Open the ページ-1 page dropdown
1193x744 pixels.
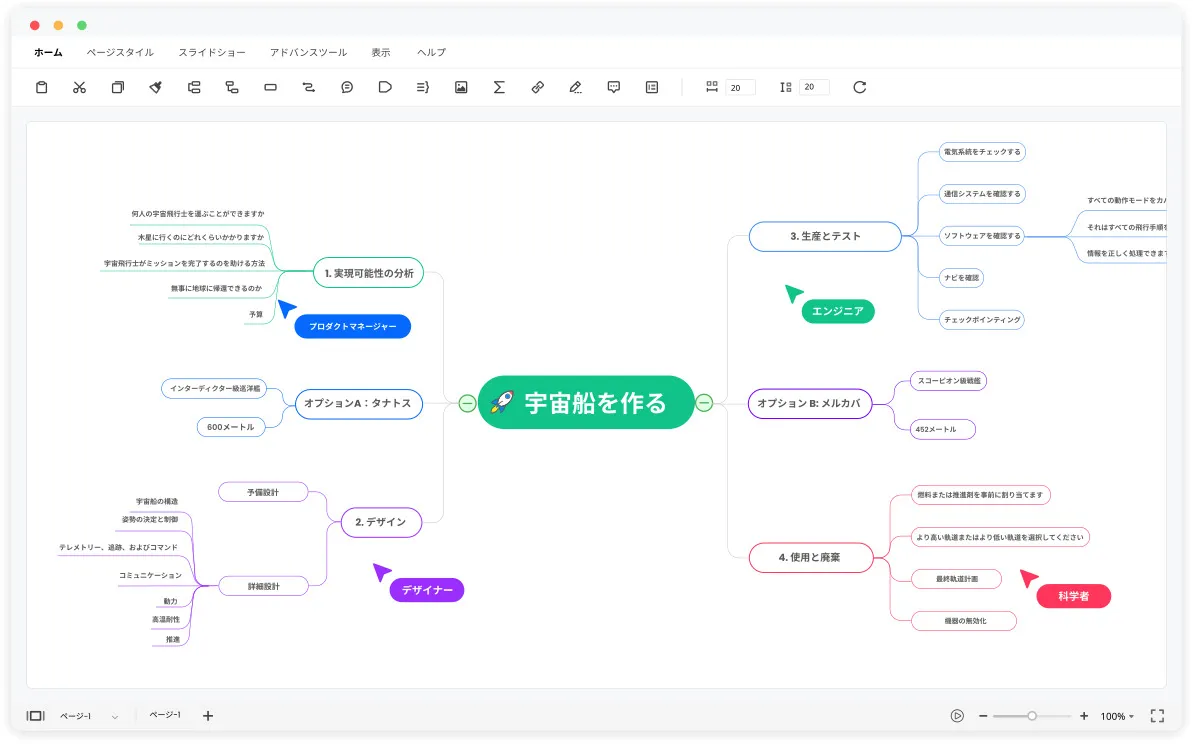115,716
